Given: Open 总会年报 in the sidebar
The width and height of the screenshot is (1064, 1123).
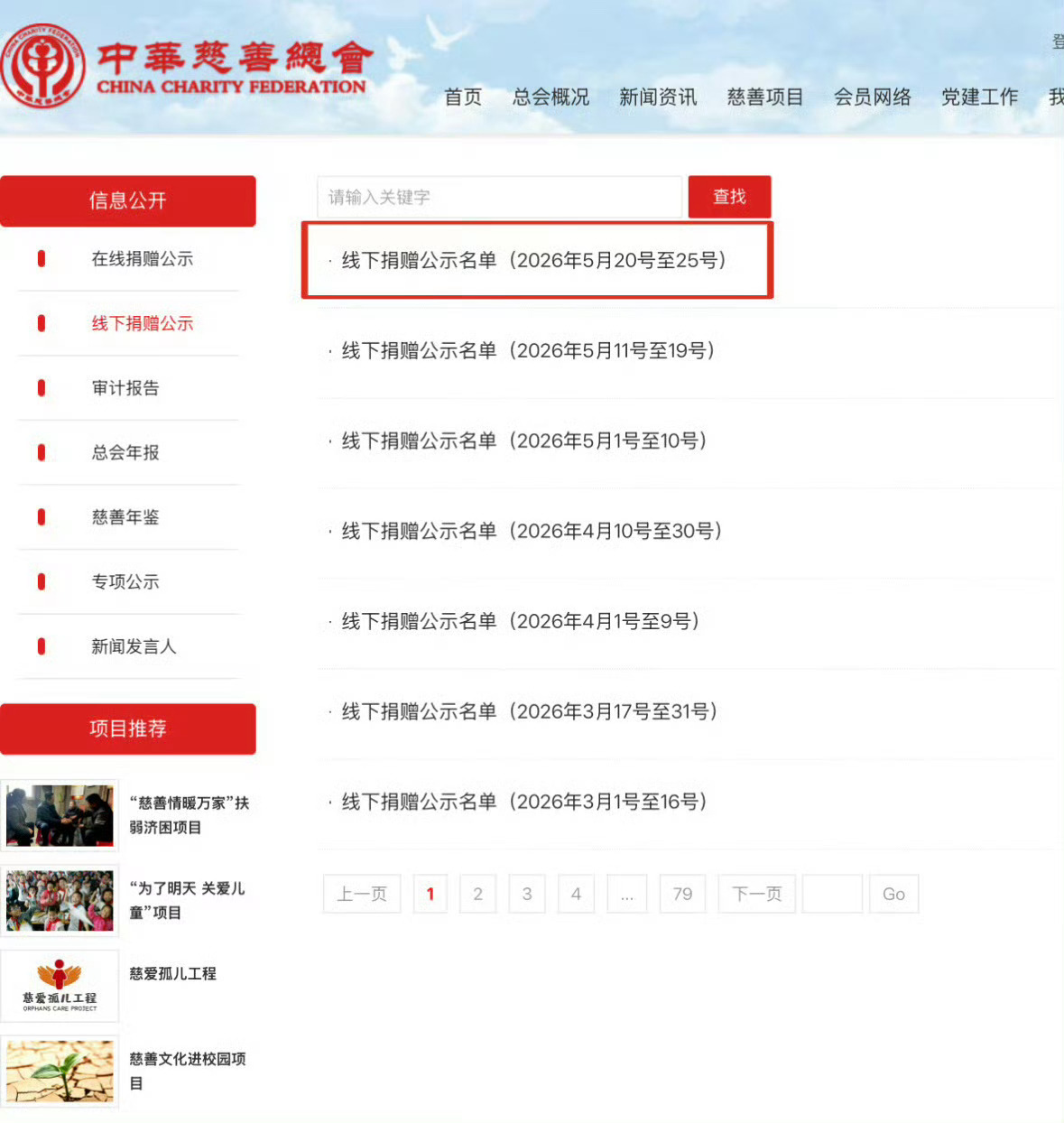Looking at the screenshot, I should click(125, 452).
